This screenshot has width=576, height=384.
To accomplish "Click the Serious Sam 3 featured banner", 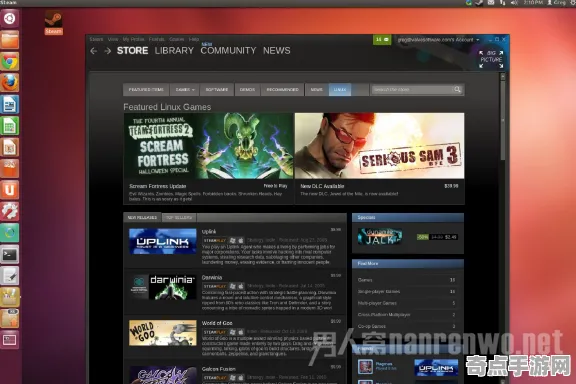I will click(x=379, y=146).
